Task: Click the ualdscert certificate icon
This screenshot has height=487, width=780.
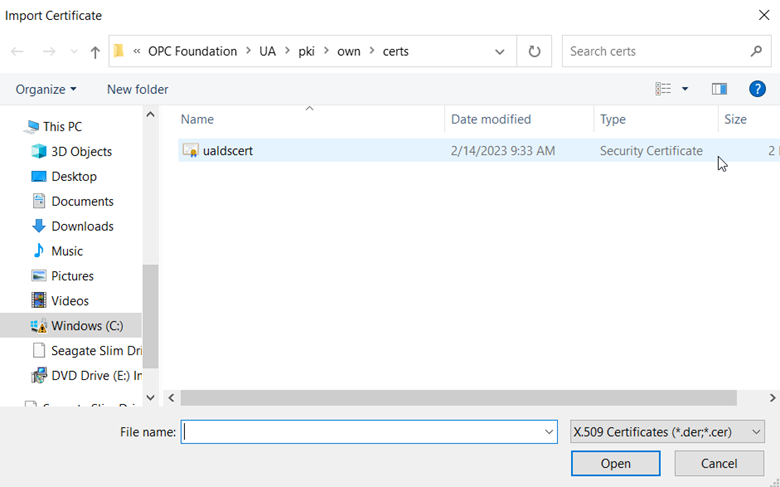Action: [191, 150]
